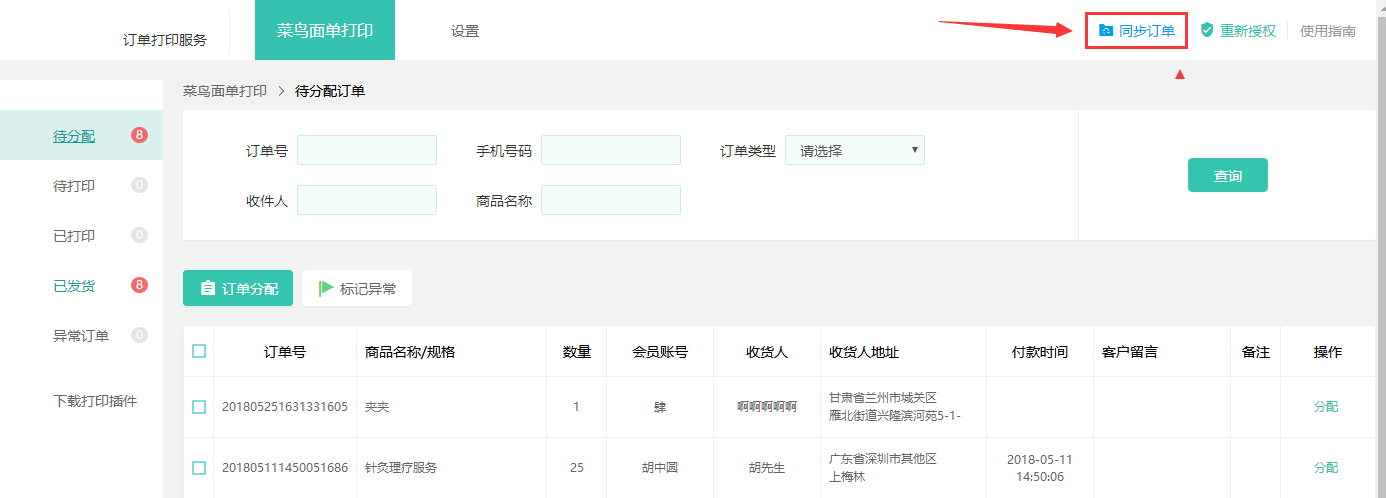Open the 设置 tab
The width and height of the screenshot is (1386, 498).
[465, 31]
